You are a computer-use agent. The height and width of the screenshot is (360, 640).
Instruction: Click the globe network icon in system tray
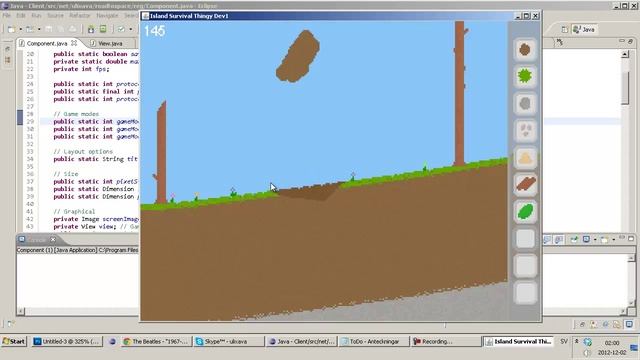(588, 342)
